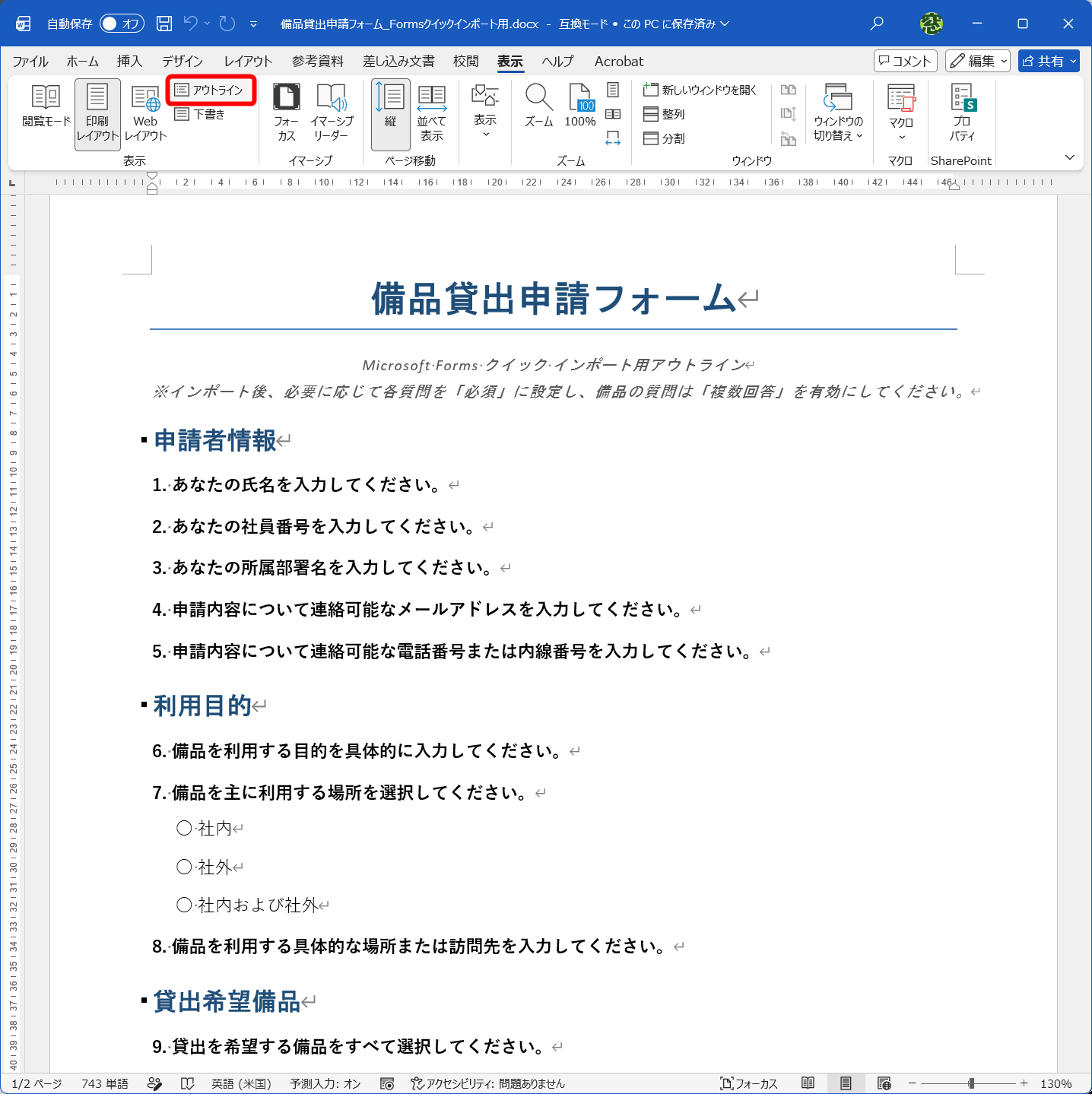Image resolution: width=1092 pixels, height=1094 pixels.
Task: Click 予測入力: オン in status bar
Action: (325, 1083)
